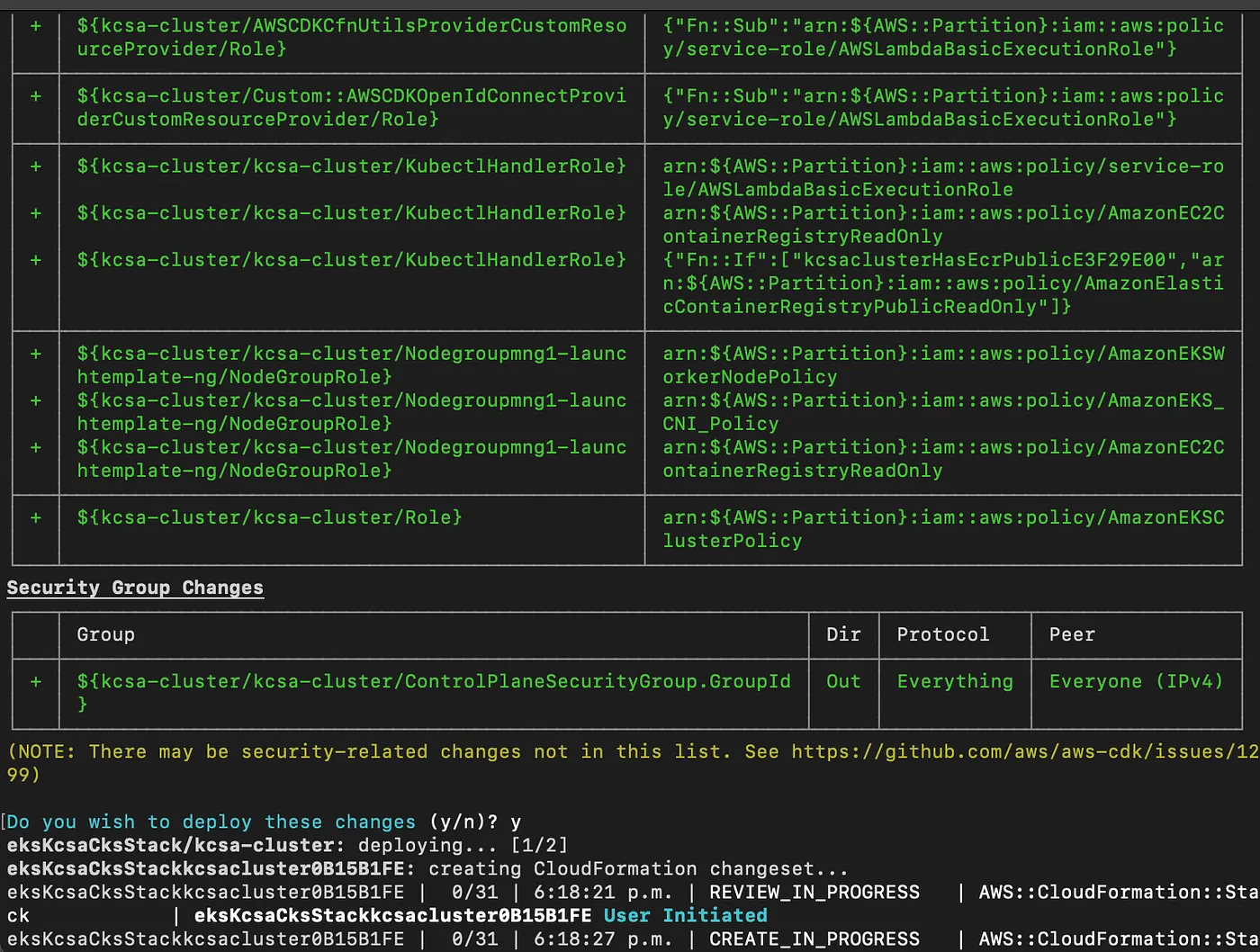Click the Everyone (IPv4) peer cell

1136,681
